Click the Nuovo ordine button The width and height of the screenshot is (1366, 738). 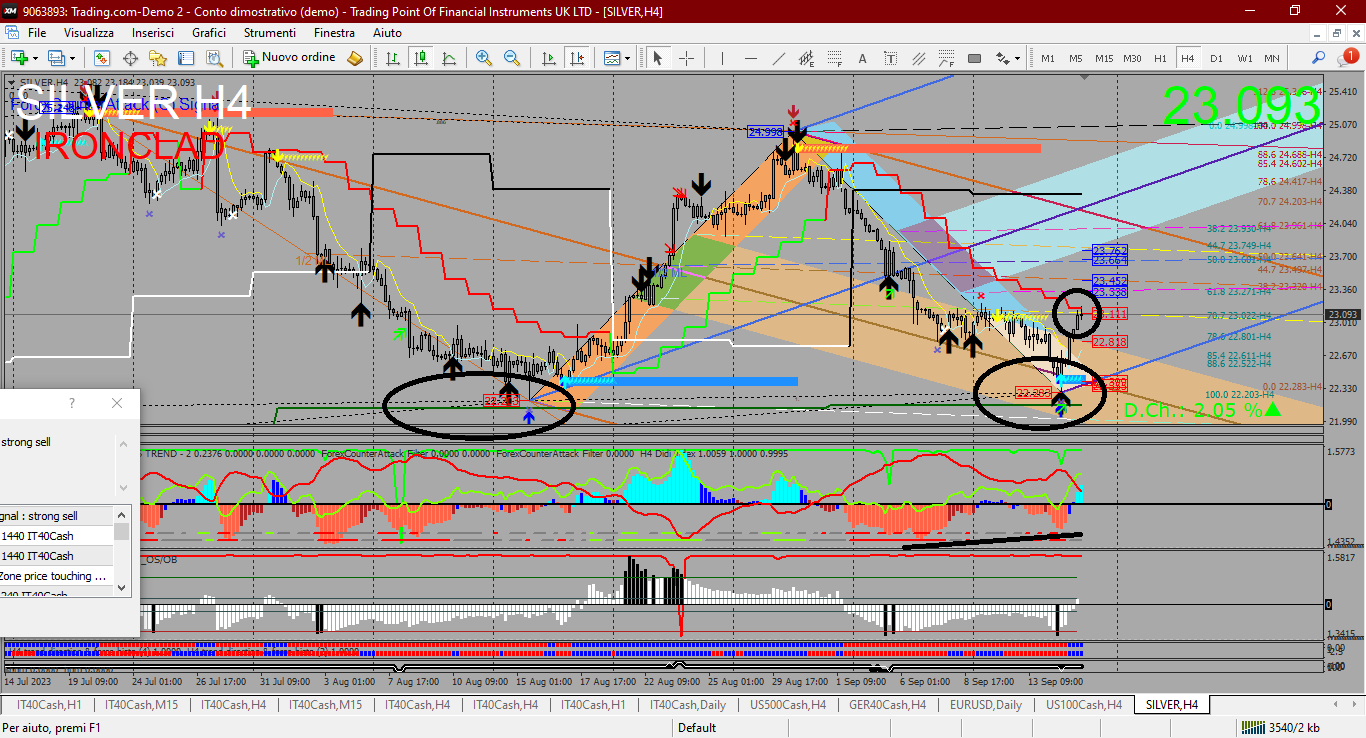[x=288, y=58]
